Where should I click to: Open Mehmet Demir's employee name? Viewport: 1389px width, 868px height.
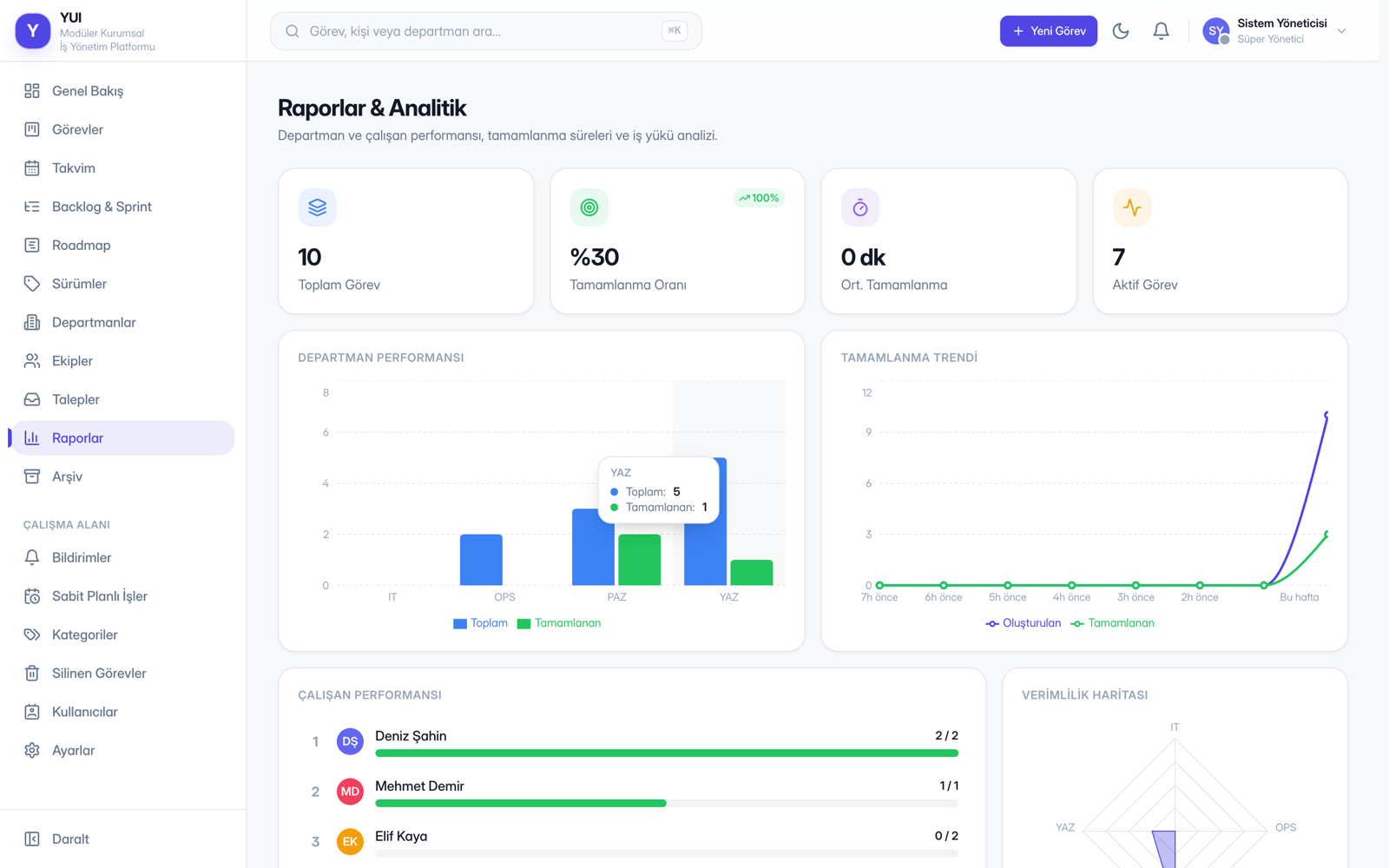tap(419, 786)
